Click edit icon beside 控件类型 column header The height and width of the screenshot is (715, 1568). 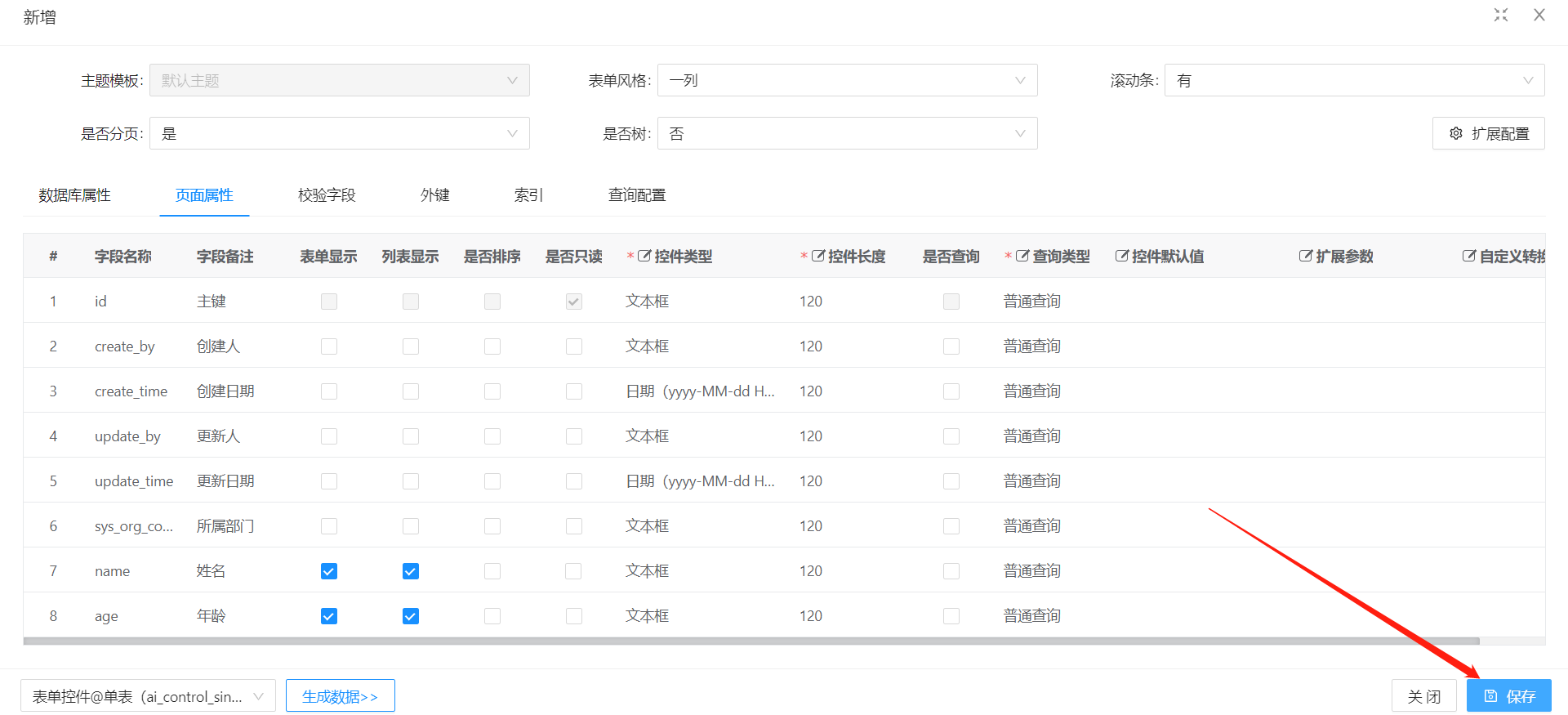pos(644,257)
